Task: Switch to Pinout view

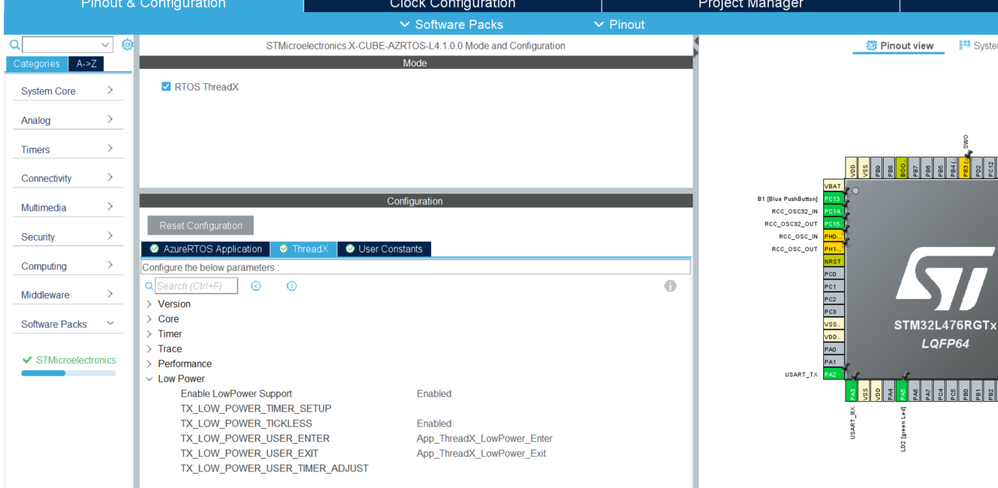Action: [x=899, y=46]
